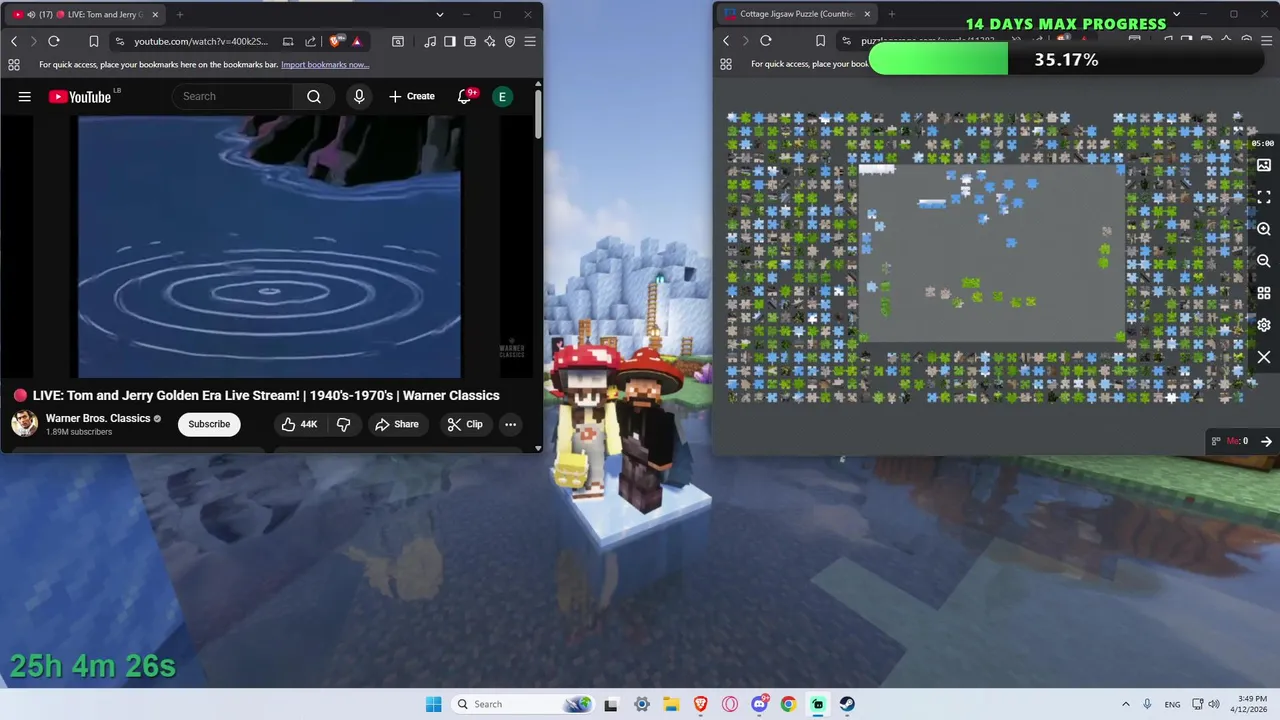Open Brave VPN shield icon in the YouTube window
The image size is (1280, 720).
pos(510,41)
